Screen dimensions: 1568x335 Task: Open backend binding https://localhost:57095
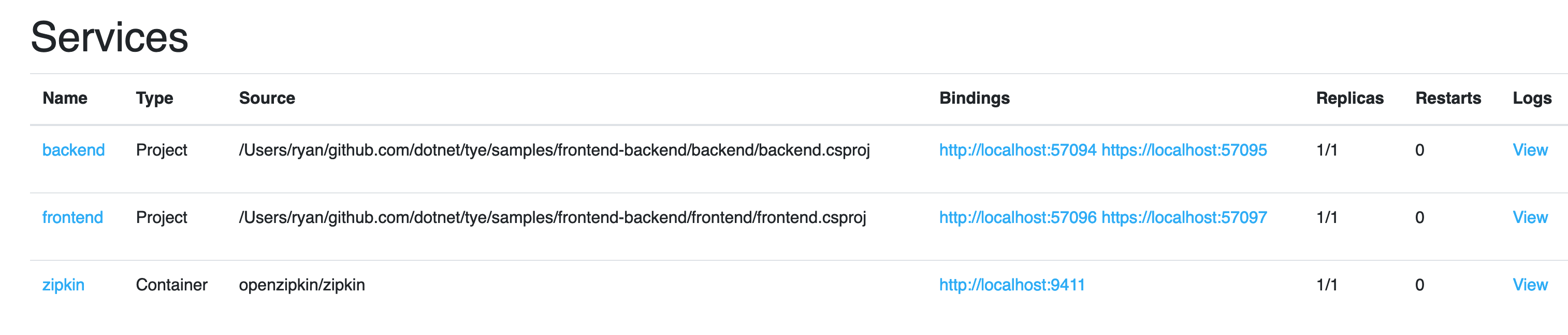[x=1184, y=150]
